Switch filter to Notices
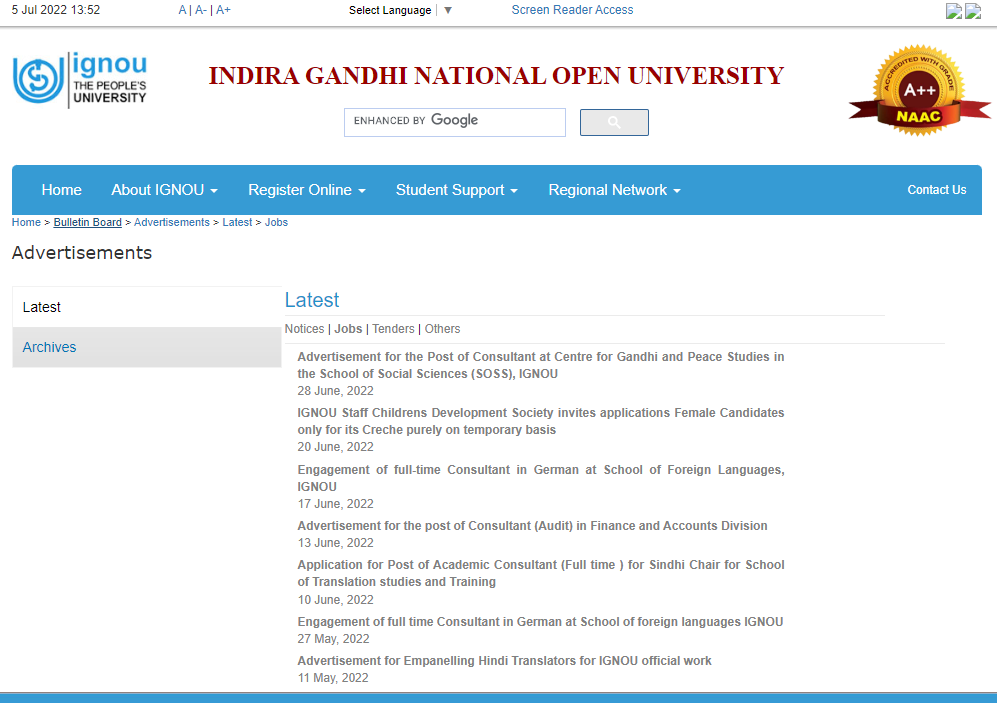Viewport: 997px width, 703px height. tap(304, 329)
